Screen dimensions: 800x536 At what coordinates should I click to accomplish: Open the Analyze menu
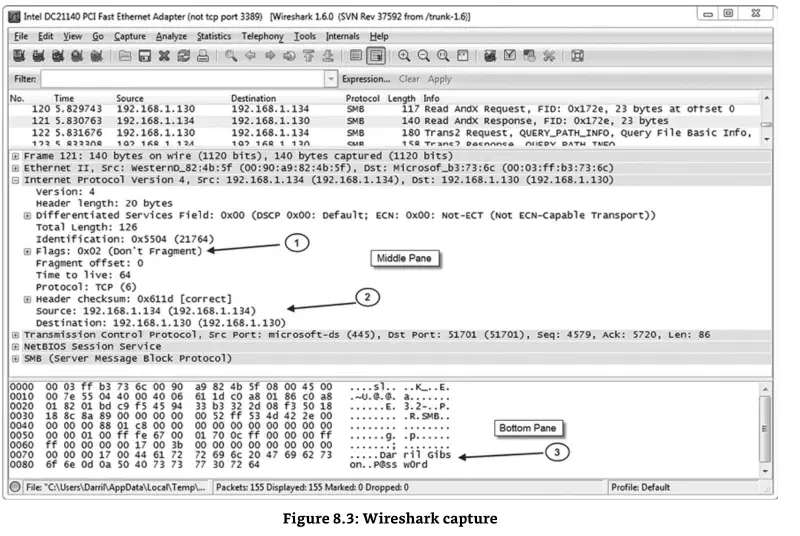171,36
